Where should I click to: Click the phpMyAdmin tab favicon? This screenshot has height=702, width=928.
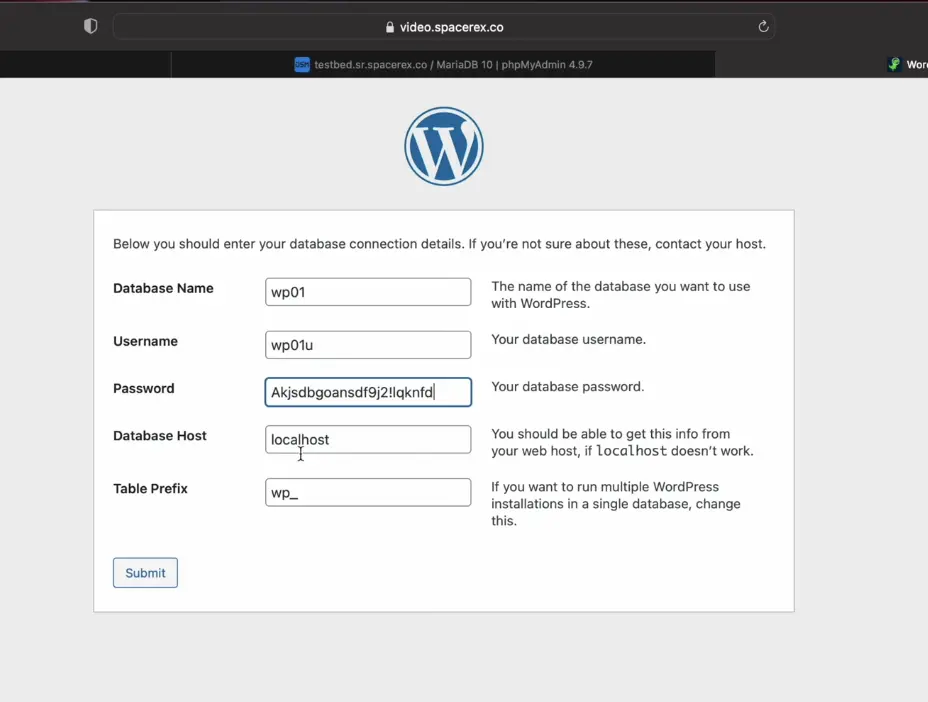(302, 64)
